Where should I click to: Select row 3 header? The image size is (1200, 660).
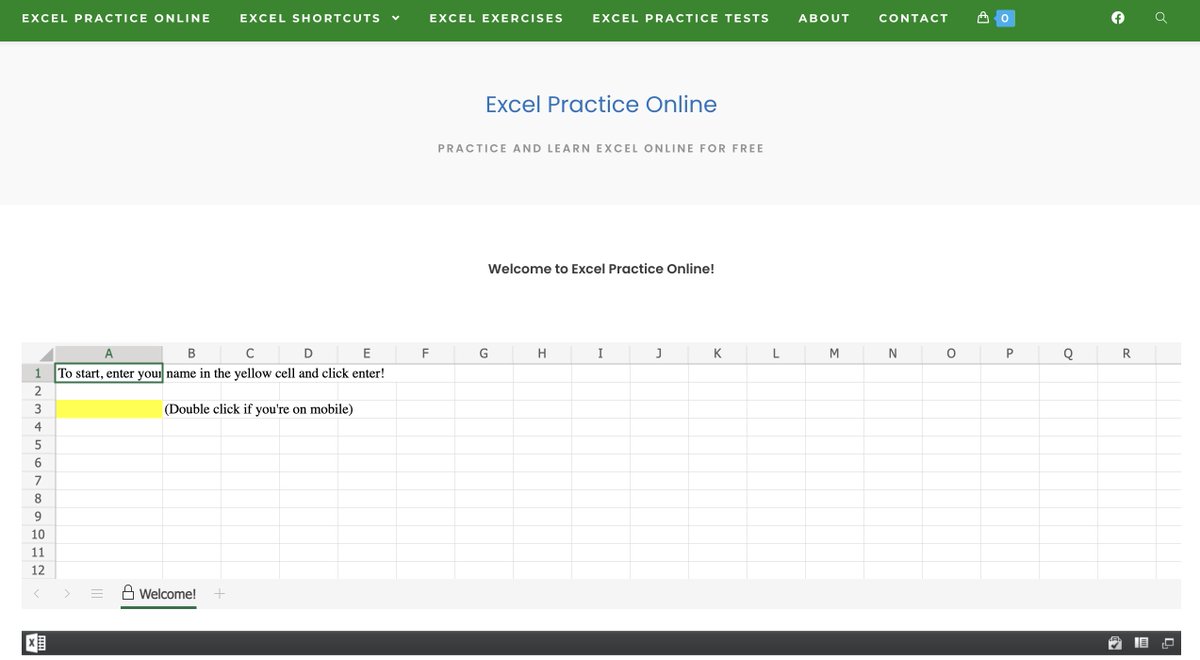tap(38, 409)
